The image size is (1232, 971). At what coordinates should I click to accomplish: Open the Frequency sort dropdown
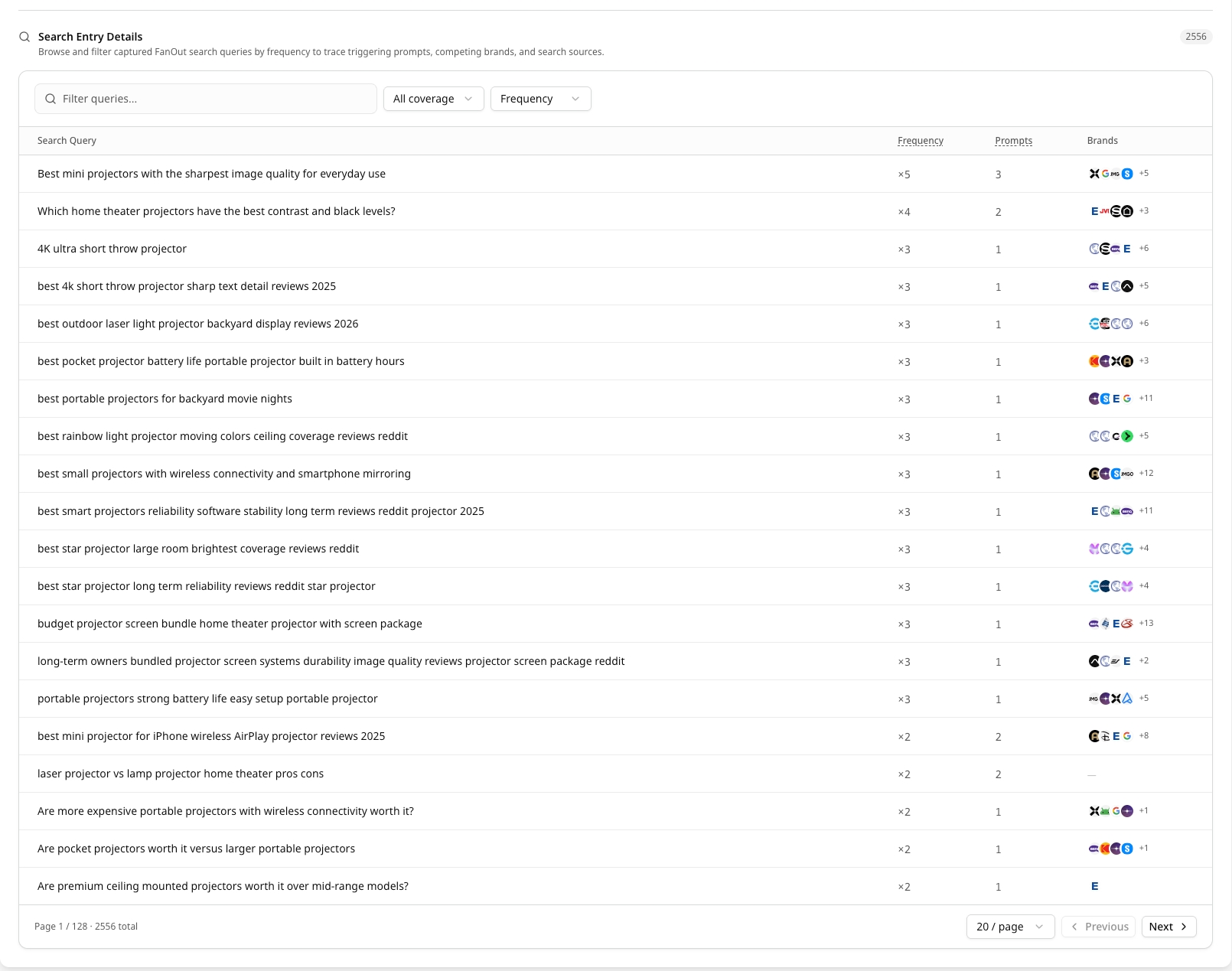click(x=540, y=99)
